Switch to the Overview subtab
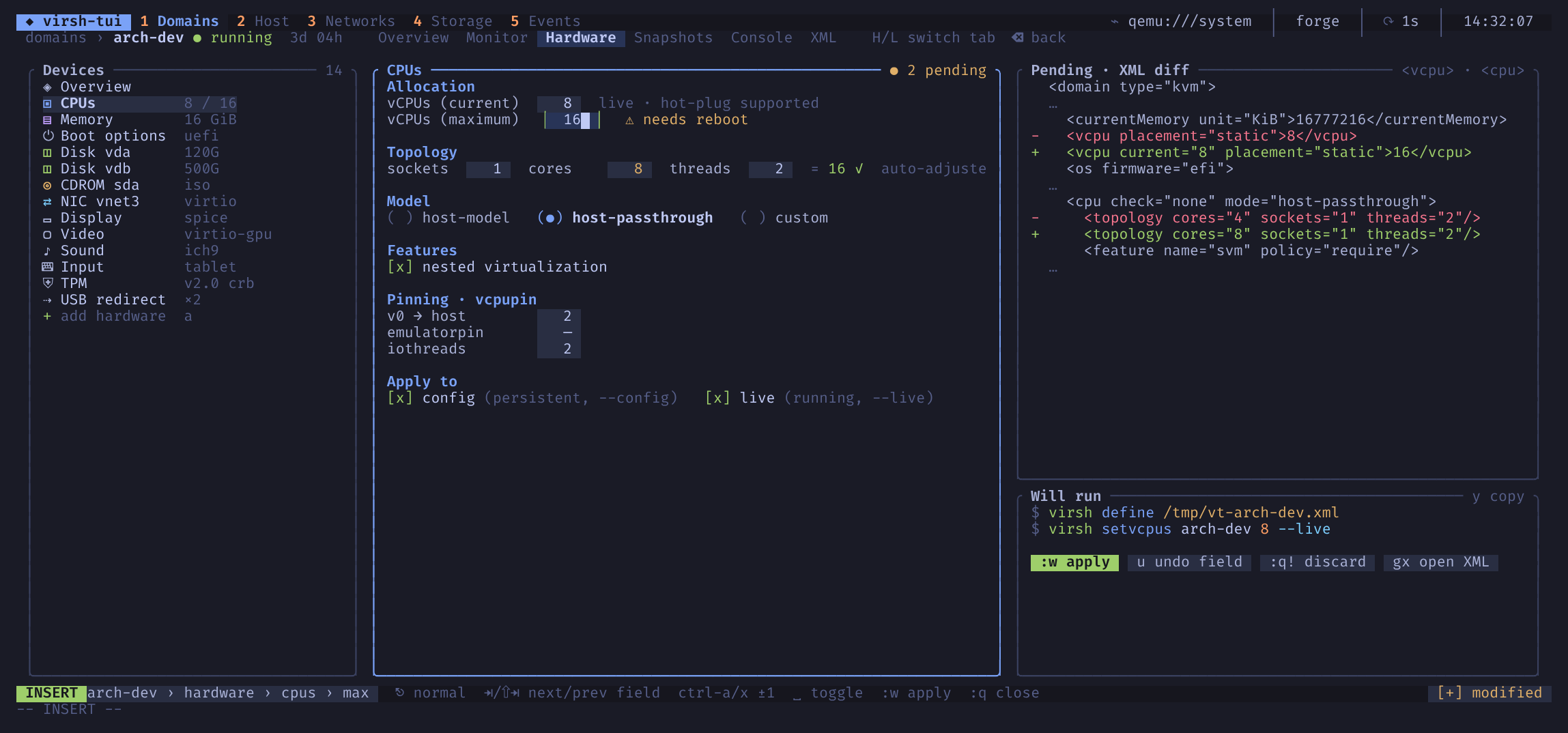Image resolution: width=1568 pixels, height=733 pixels. pyautogui.click(x=413, y=38)
